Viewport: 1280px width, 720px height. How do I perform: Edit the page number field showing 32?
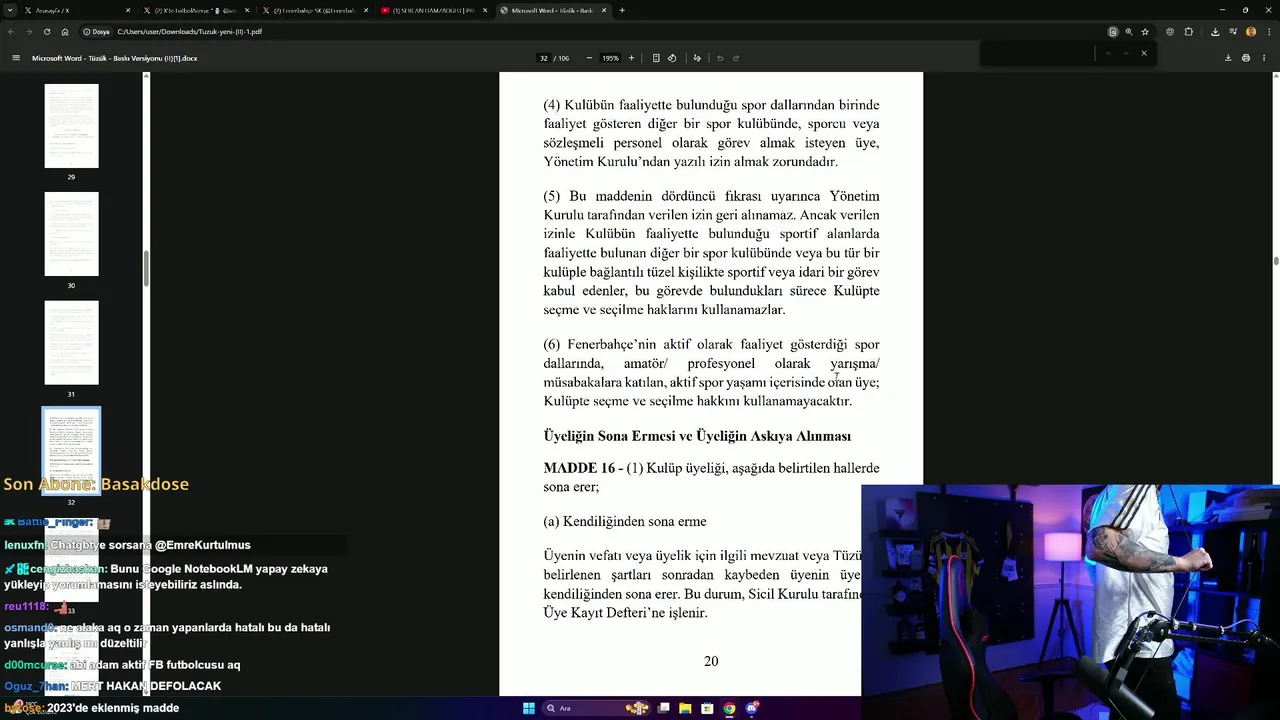pyautogui.click(x=544, y=58)
